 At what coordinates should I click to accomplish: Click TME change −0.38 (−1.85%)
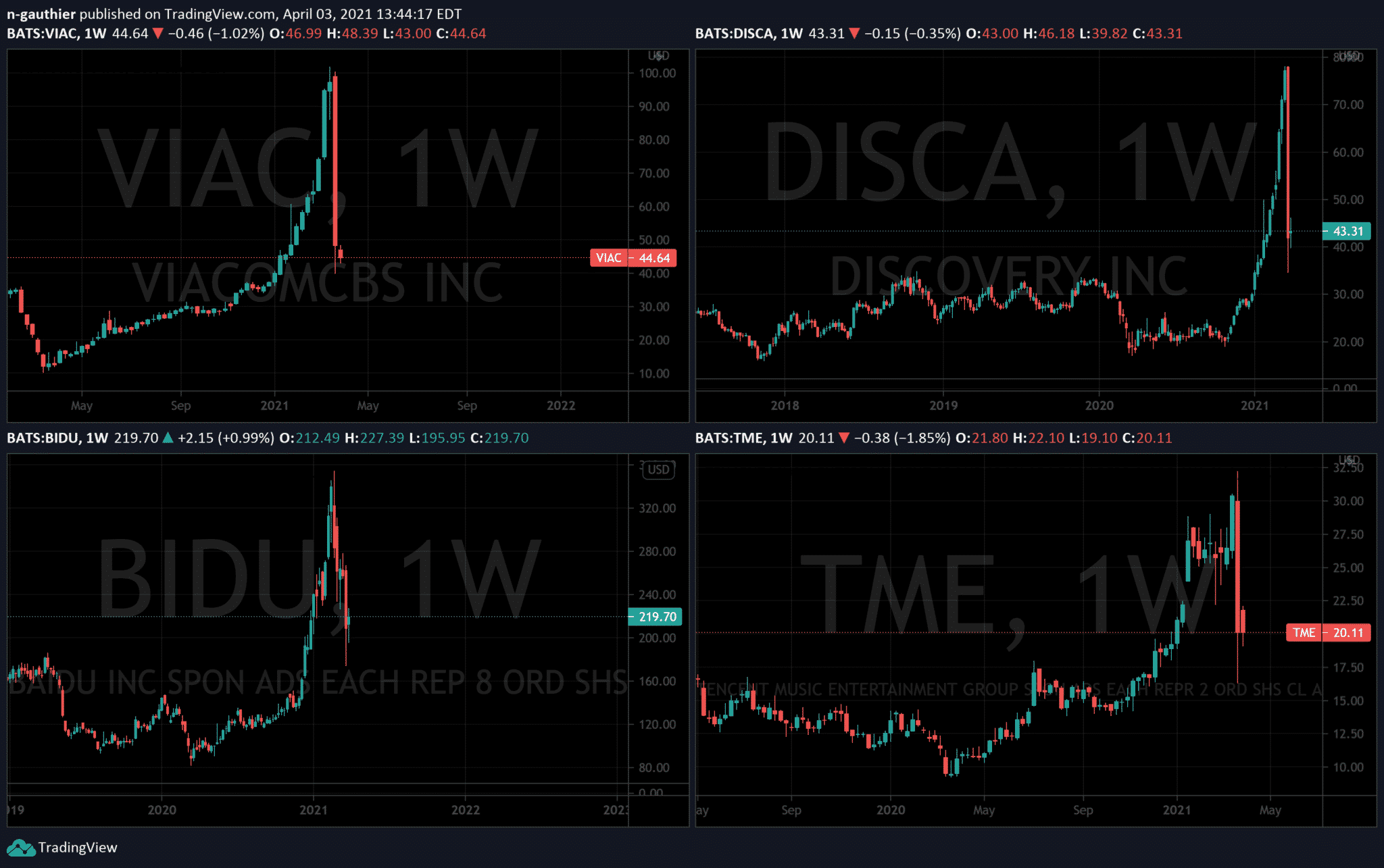[x=902, y=438]
